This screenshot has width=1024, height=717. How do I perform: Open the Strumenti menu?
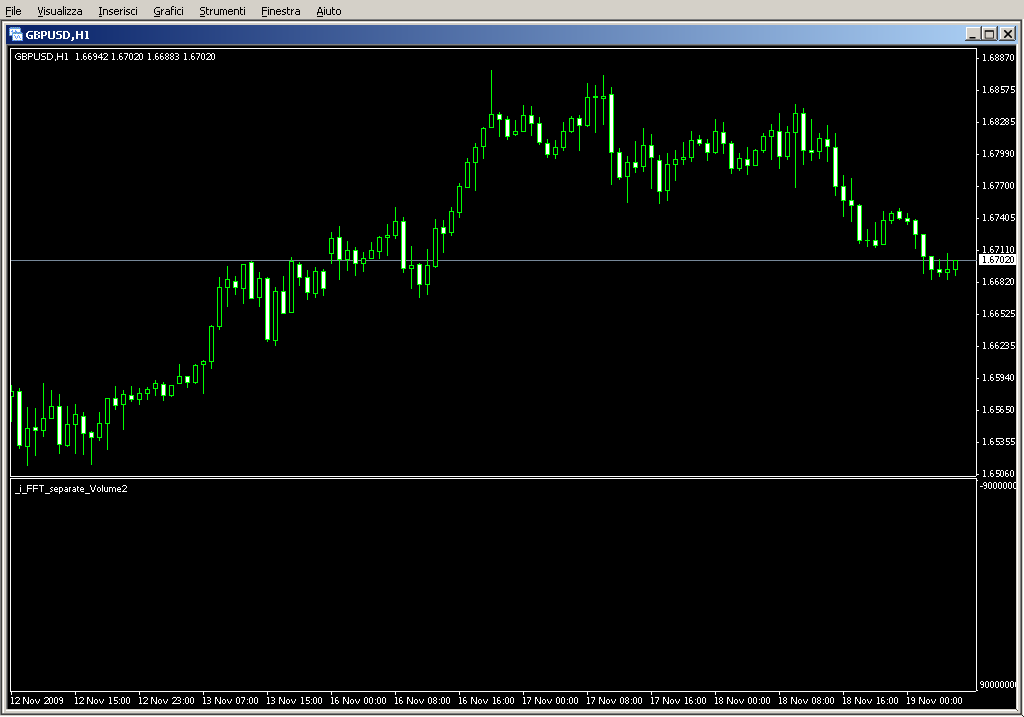click(x=222, y=11)
